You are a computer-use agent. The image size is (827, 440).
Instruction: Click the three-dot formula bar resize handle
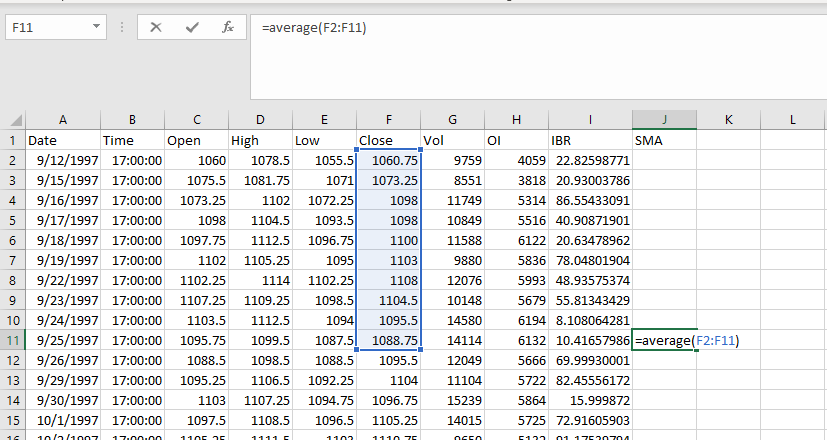(x=121, y=28)
